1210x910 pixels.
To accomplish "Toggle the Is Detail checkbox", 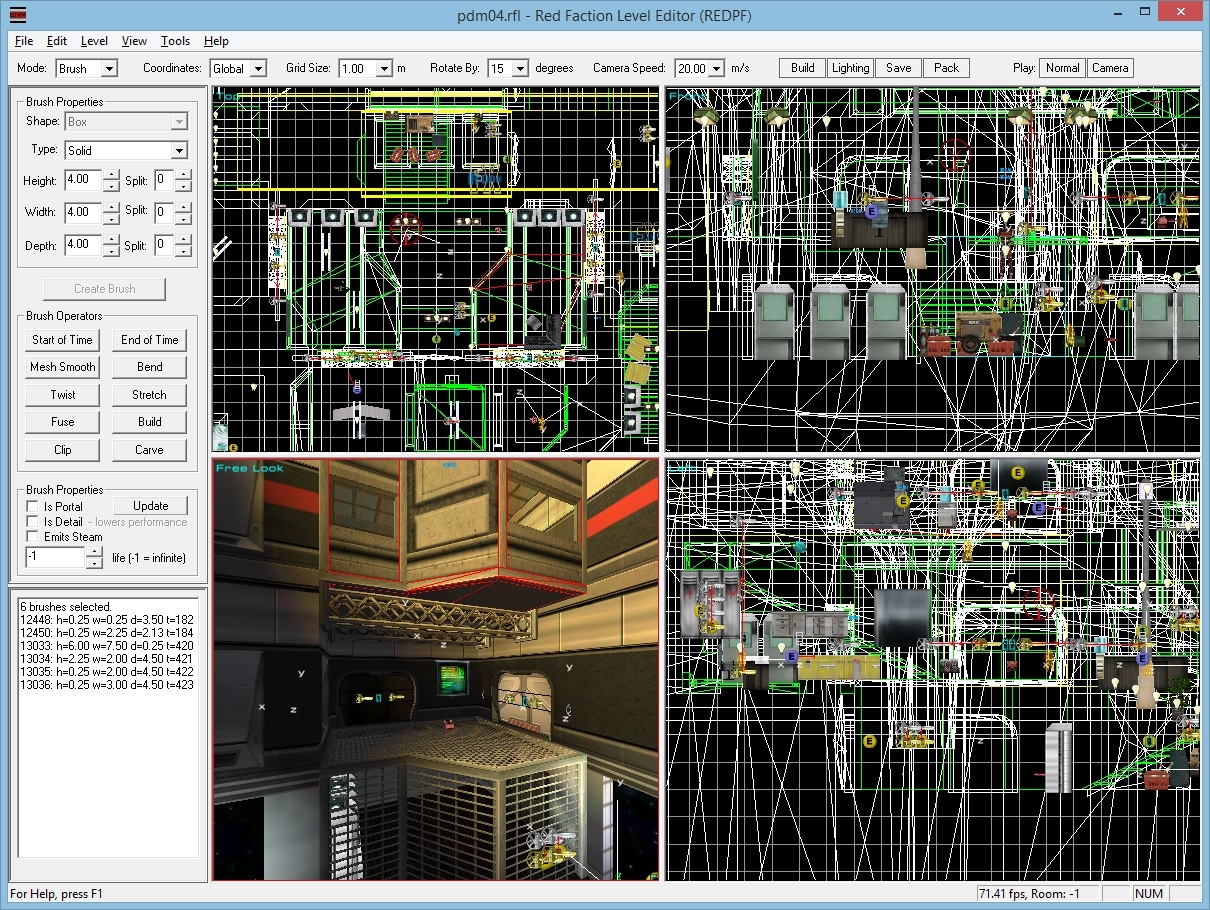I will click(32, 522).
